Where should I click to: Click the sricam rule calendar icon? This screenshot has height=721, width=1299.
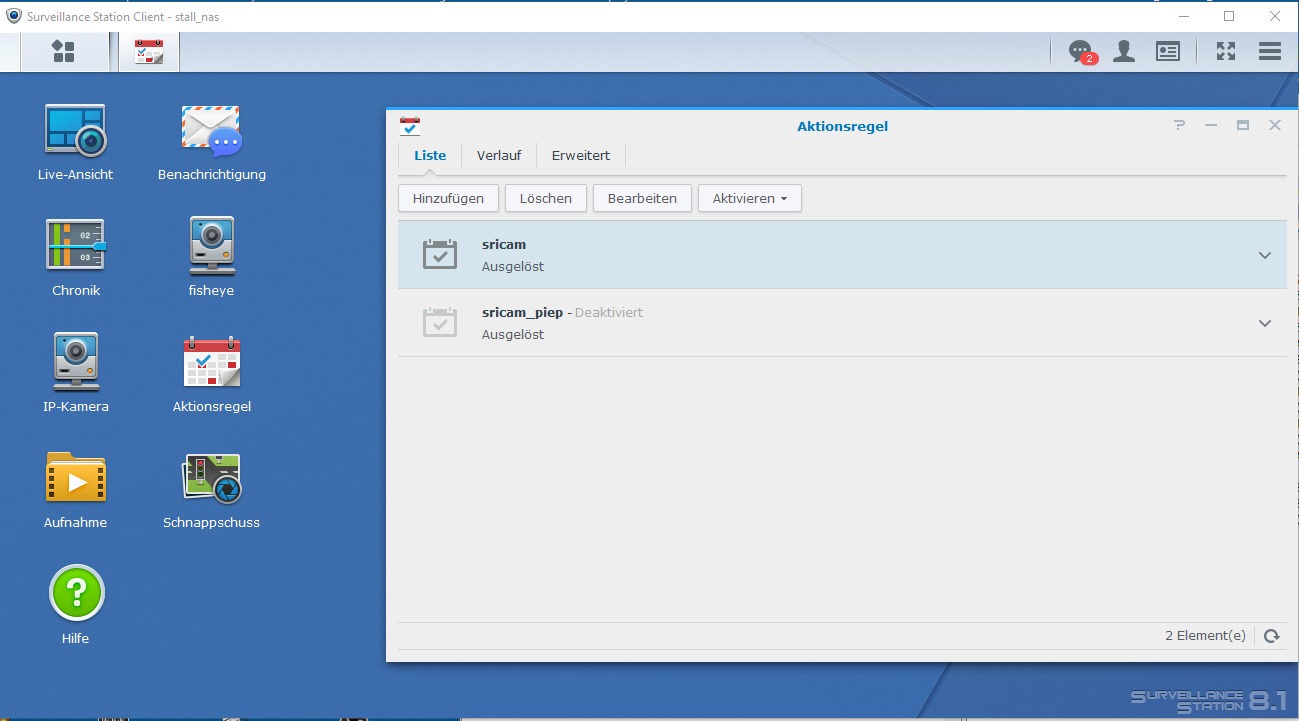click(x=439, y=254)
